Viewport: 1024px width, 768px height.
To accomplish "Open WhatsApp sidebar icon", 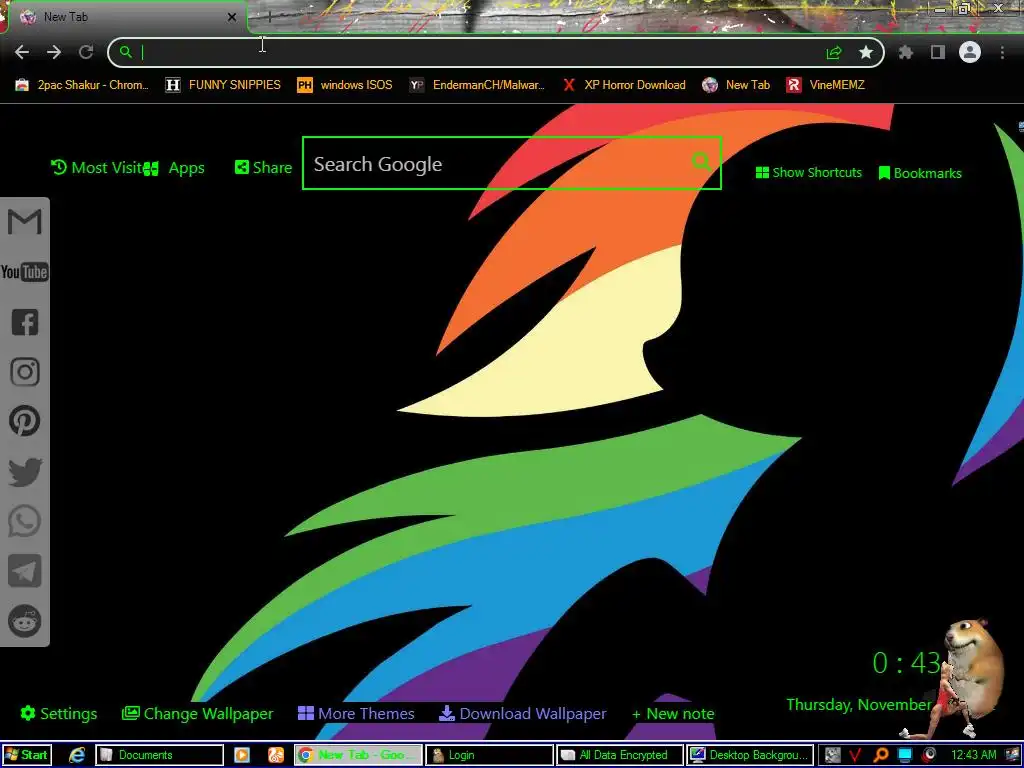I will tap(25, 521).
